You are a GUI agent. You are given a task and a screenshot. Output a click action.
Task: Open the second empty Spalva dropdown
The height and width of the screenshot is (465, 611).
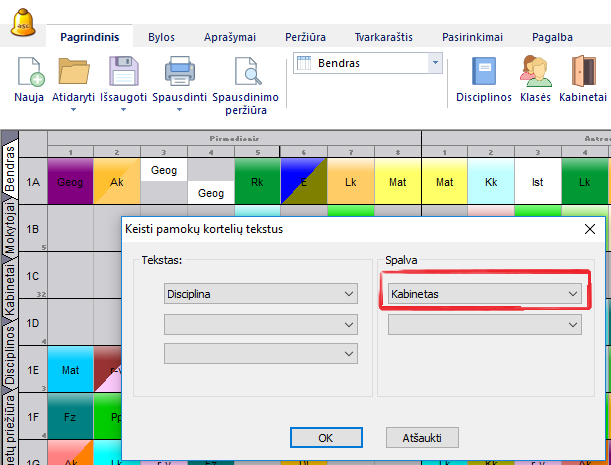tap(484, 324)
